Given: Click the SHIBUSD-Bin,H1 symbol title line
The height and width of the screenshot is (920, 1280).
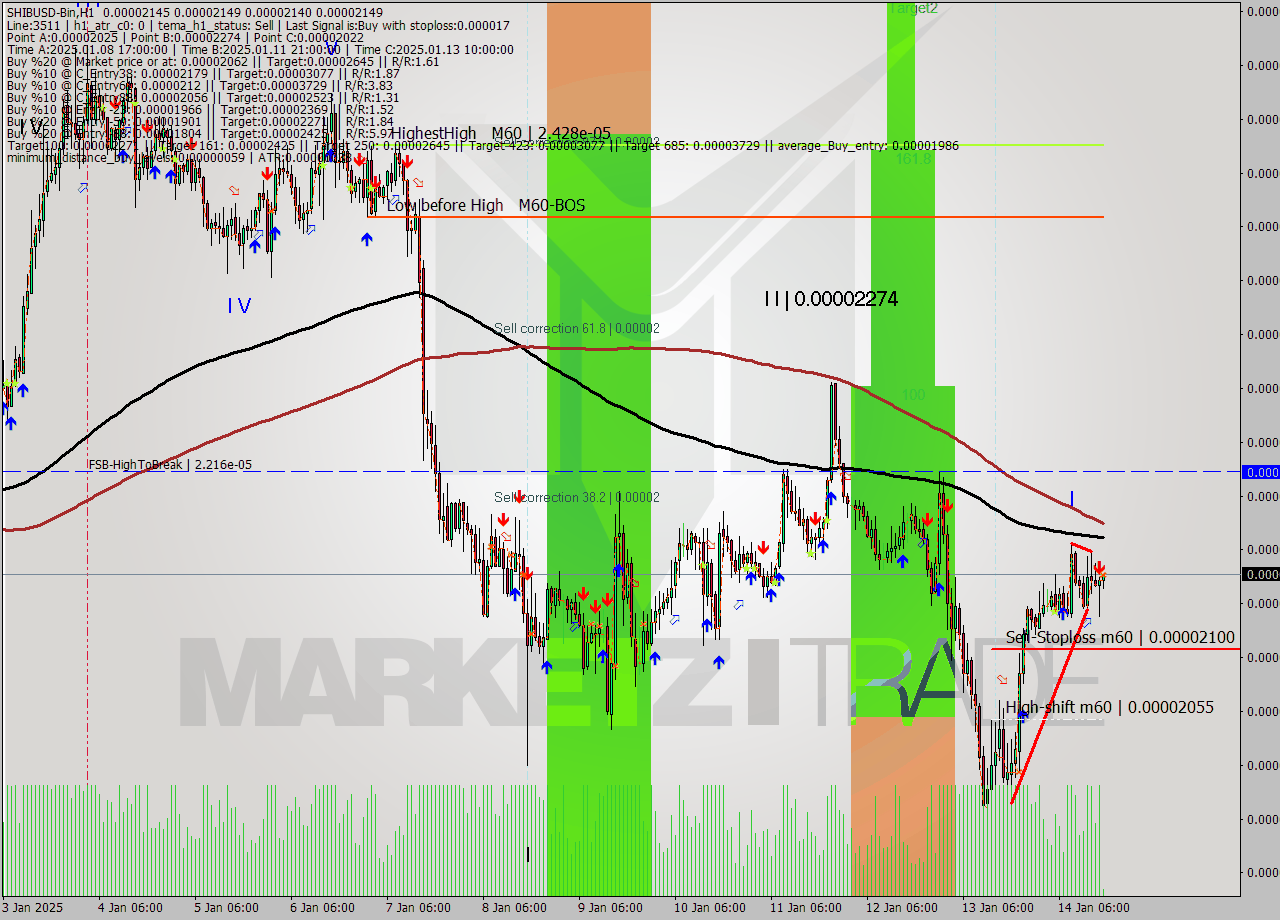Looking at the screenshot, I should pyautogui.click(x=194, y=12).
